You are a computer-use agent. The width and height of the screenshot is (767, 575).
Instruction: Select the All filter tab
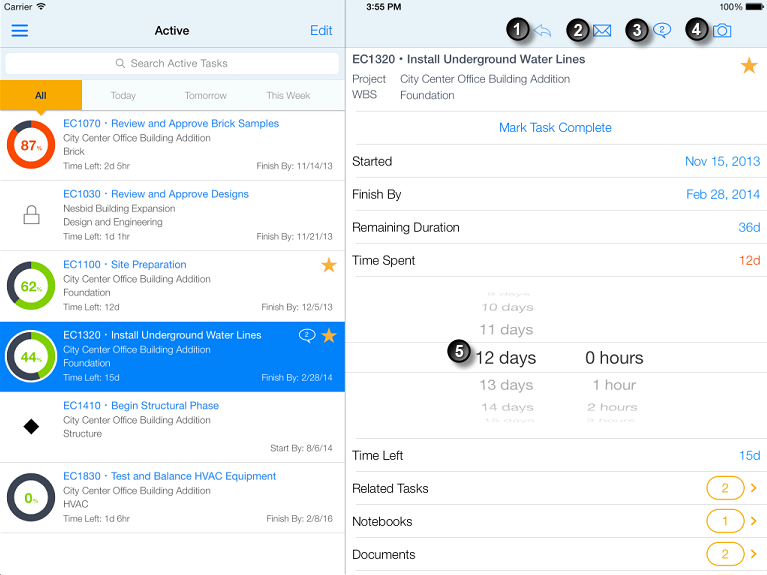[x=41, y=95]
